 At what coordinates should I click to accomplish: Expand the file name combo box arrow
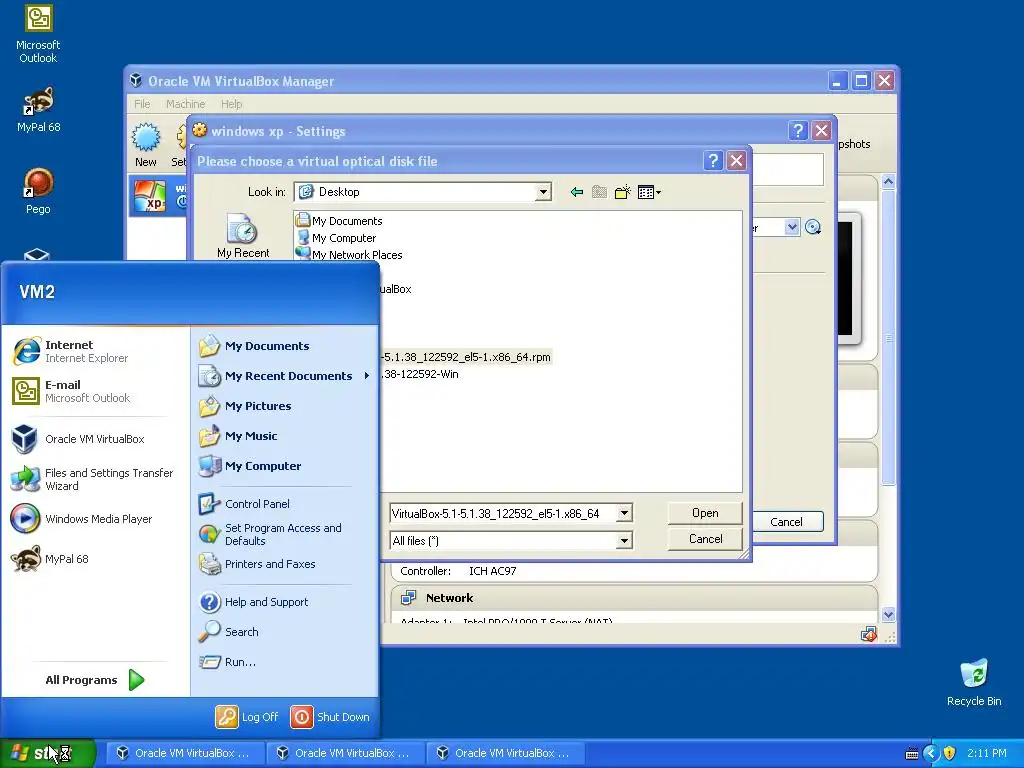(x=624, y=513)
